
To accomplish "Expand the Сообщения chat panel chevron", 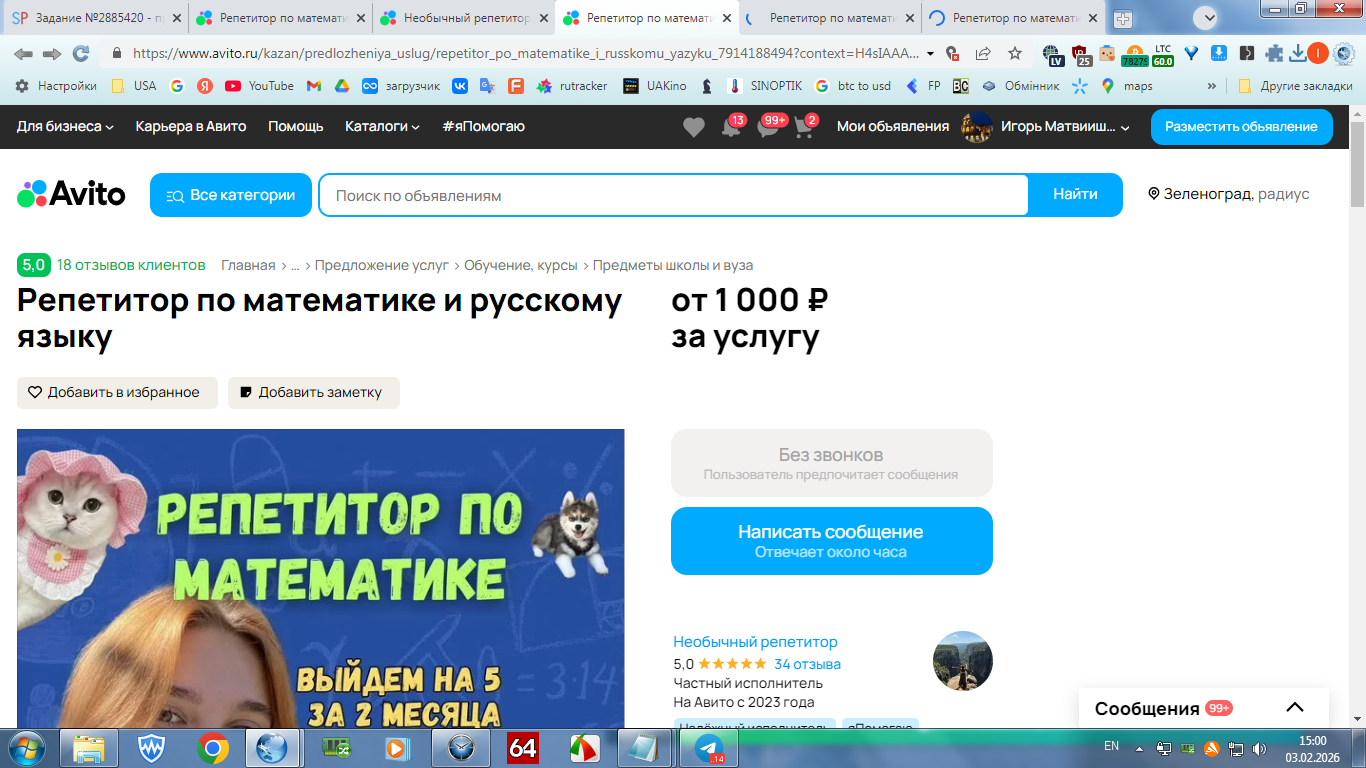I will [1295, 708].
